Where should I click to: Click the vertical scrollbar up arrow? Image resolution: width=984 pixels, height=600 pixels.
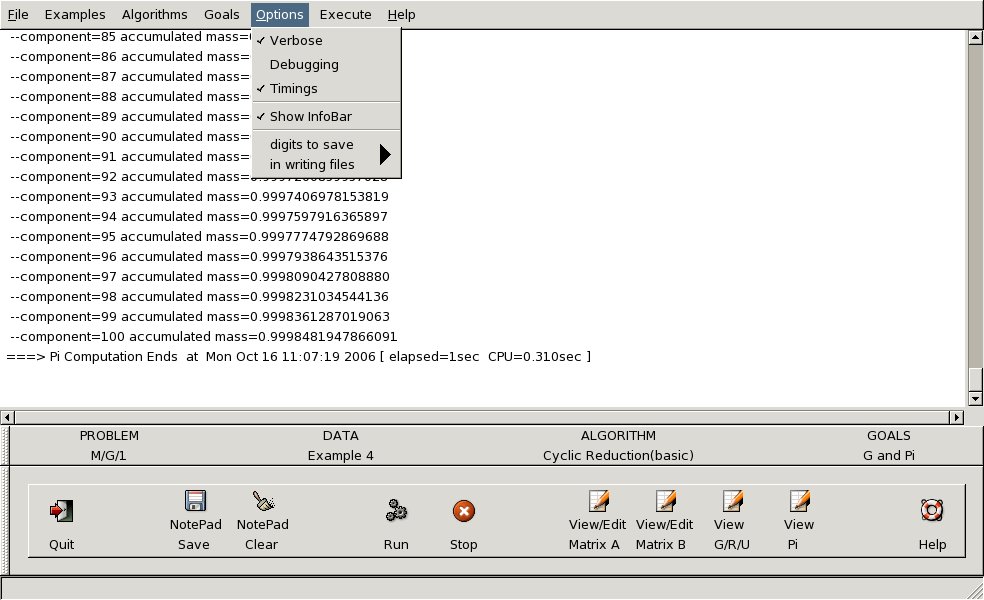tap(975, 39)
